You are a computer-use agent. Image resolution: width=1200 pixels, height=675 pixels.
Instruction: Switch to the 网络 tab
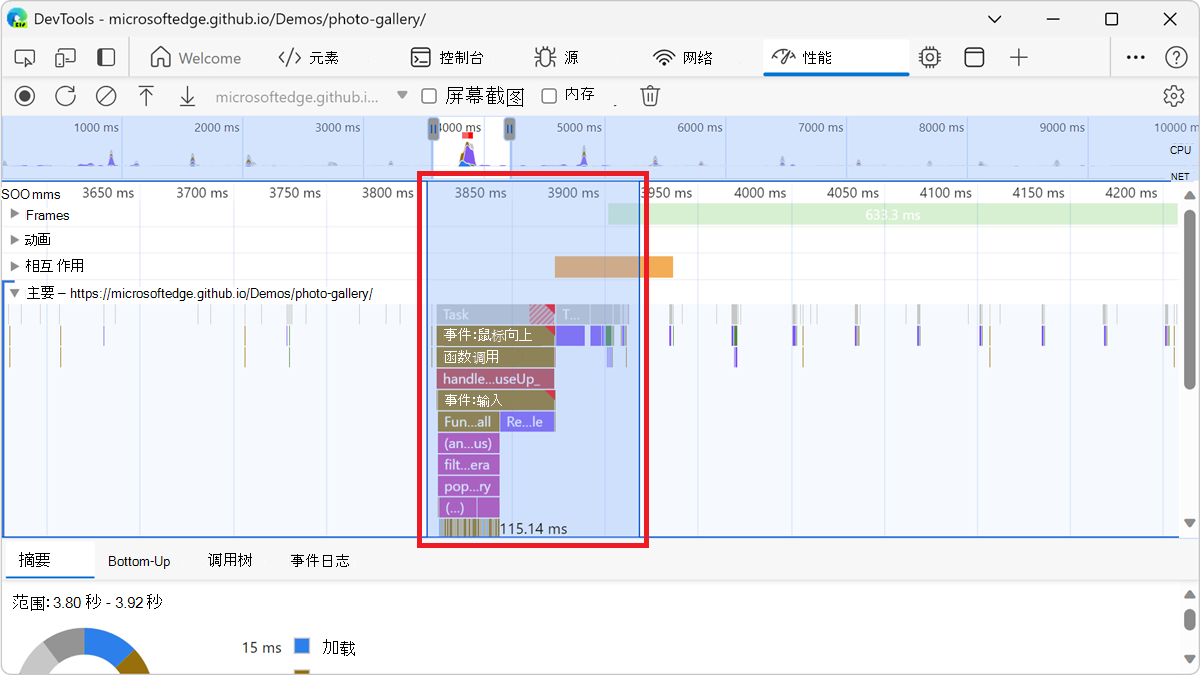point(683,58)
